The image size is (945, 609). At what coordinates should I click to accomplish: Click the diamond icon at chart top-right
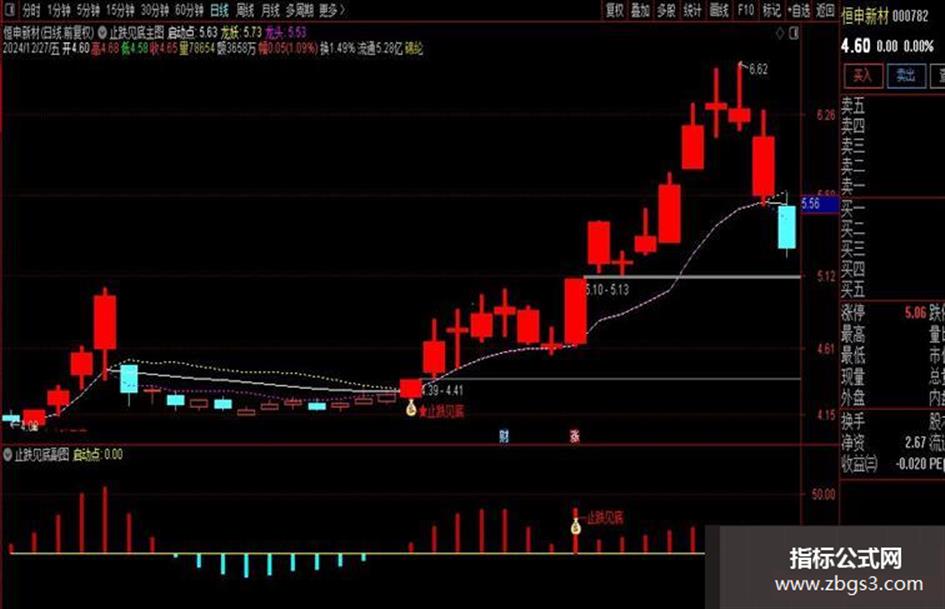click(780, 34)
